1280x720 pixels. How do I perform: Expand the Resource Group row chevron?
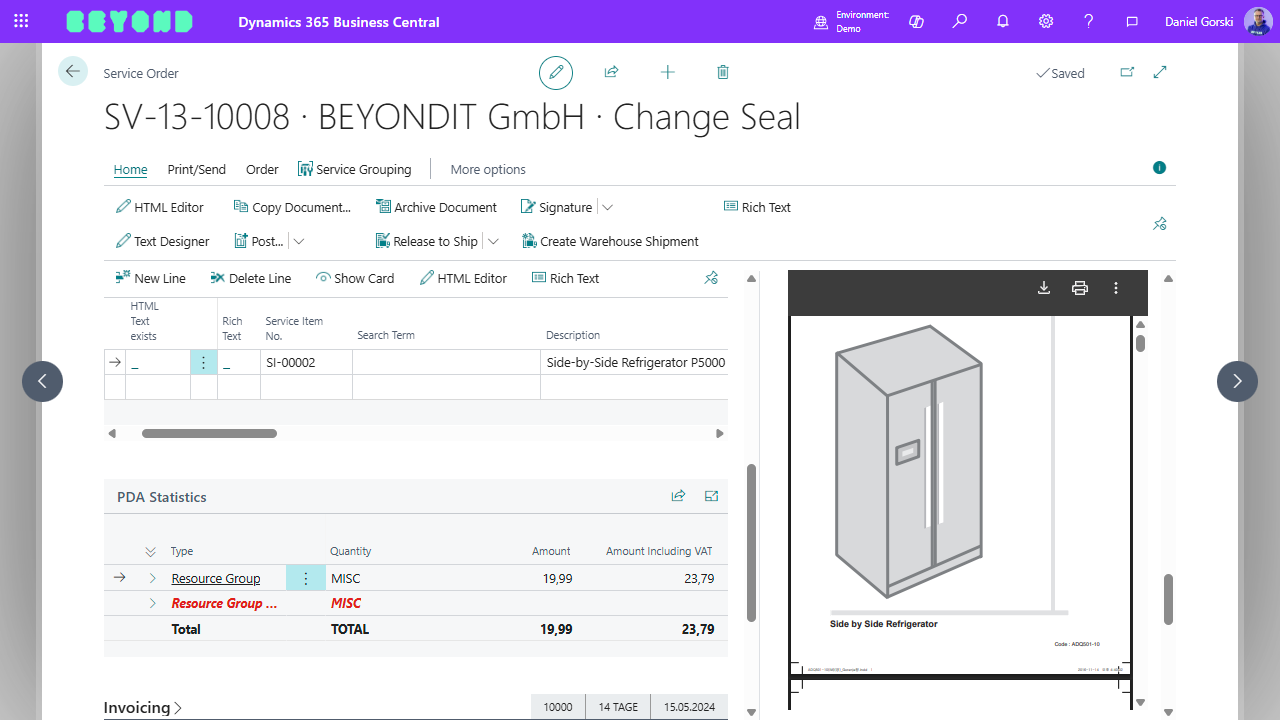[x=153, y=578]
